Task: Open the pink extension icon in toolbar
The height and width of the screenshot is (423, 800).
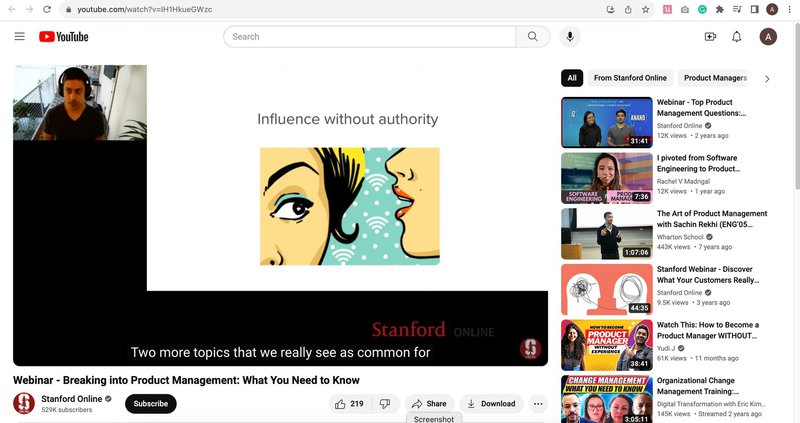Action: 667,9
